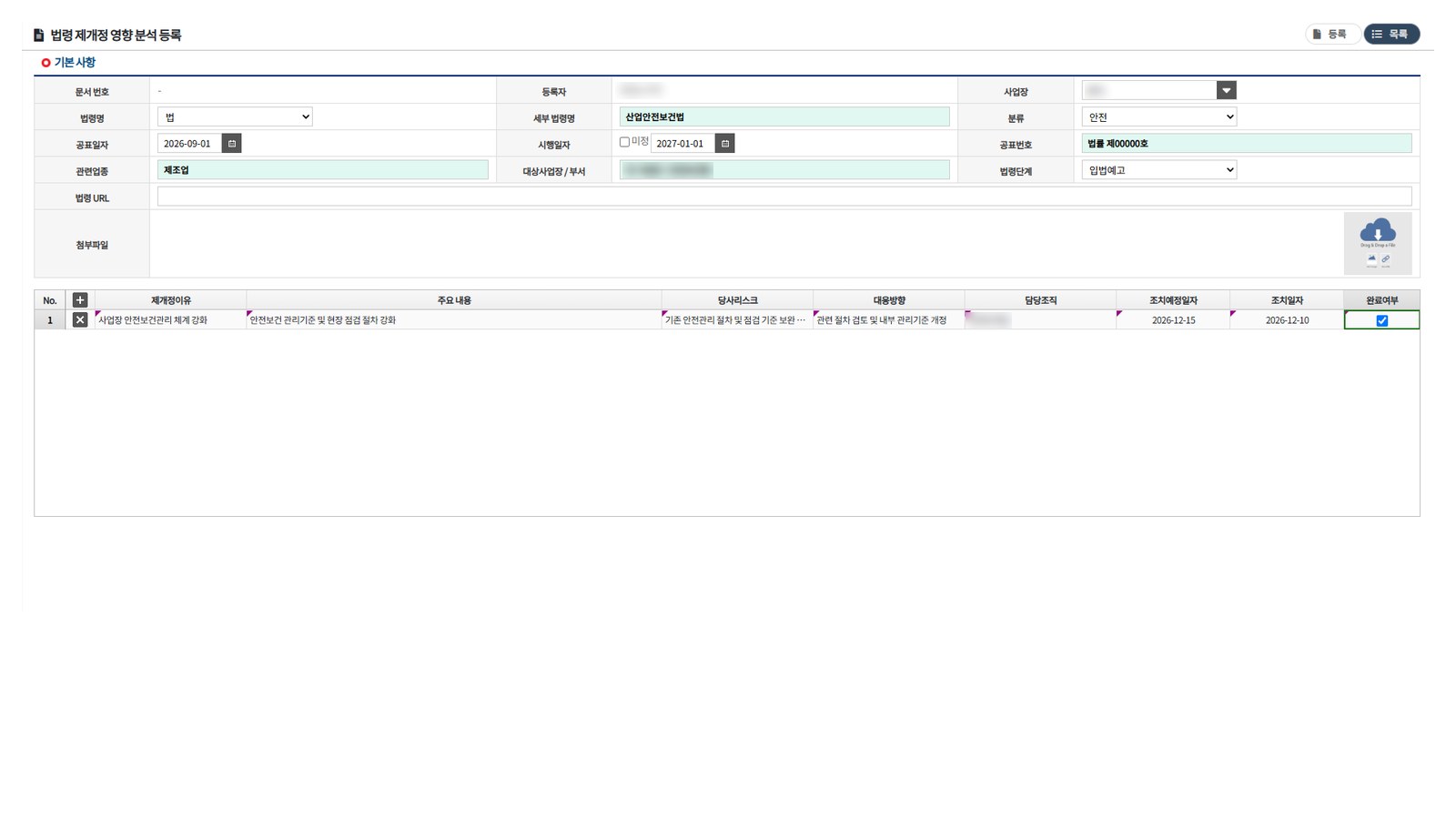Click the 대상사업장 / 부서 input field
Viewport: 1456px width, 819px height.
[x=784, y=169]
